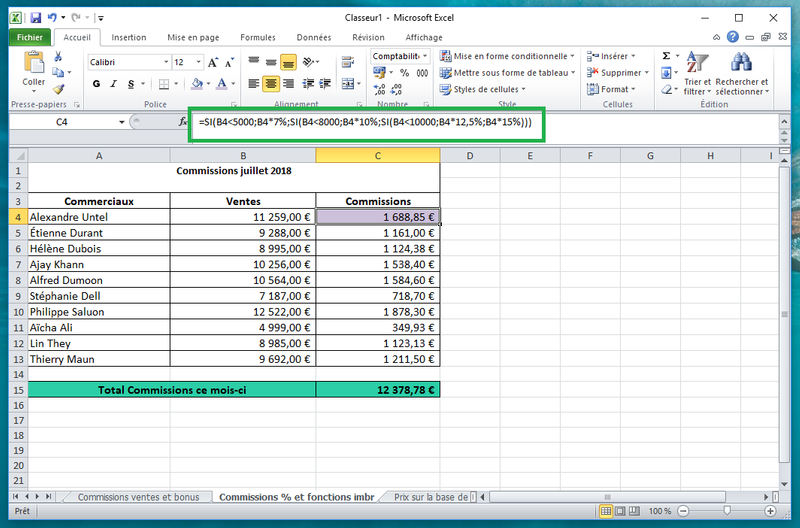The width and height of the screenshot is (800, 528).
Task: Toggle bold G formatting
Action: (x=96, y=84)
